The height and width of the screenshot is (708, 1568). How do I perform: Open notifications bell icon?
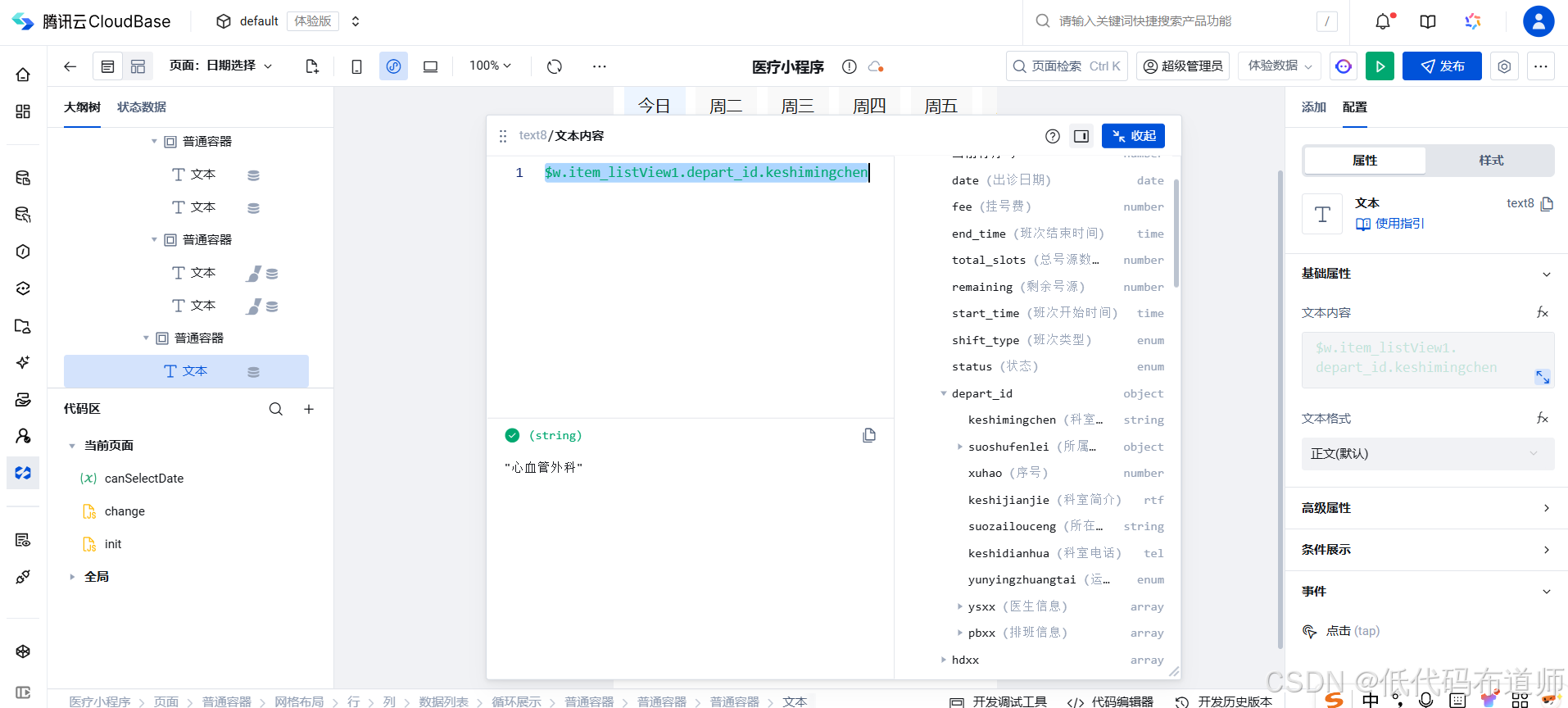pos(1384,21)
